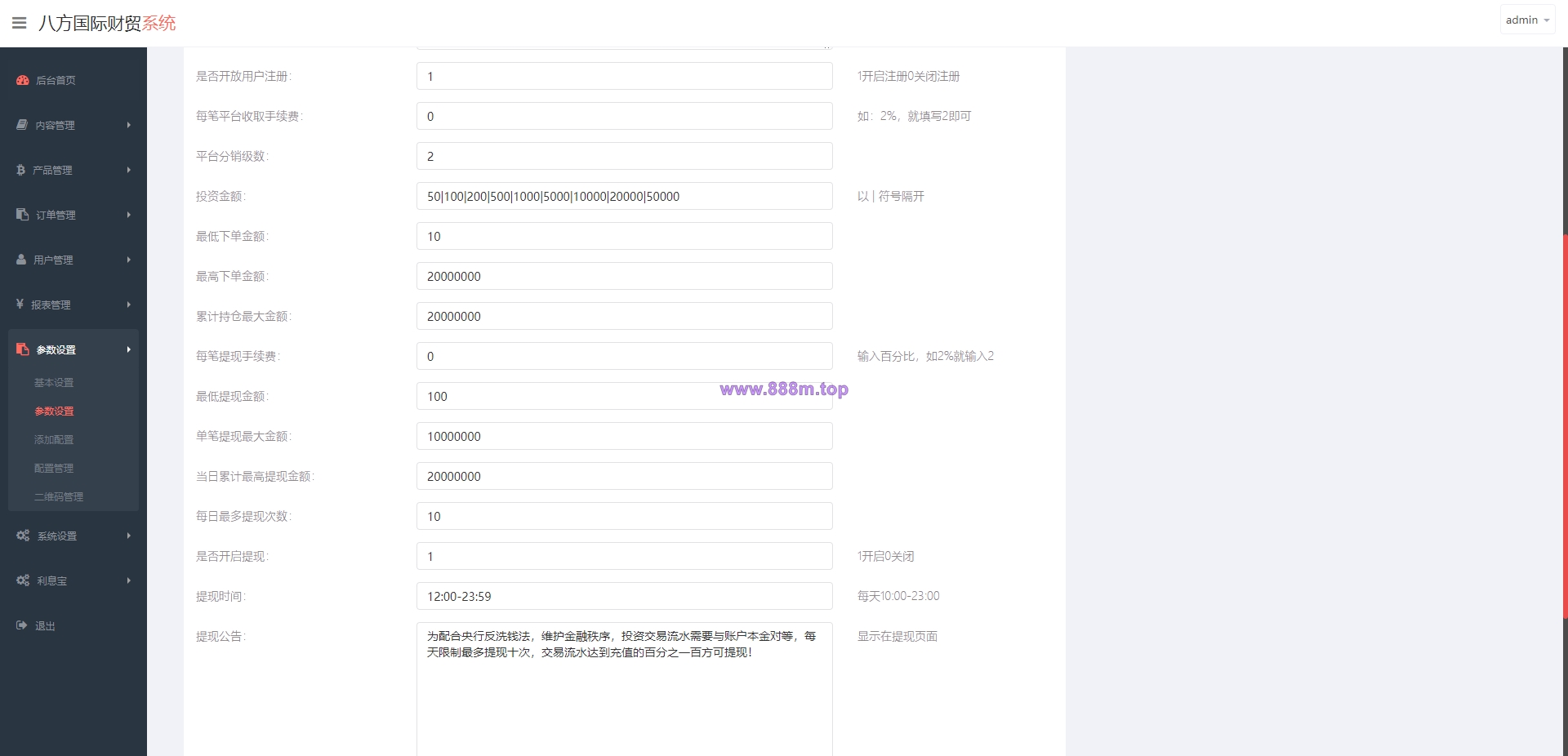Viewport: 1568px width, 756px height.
Task: Click the 每天10:00-23:00 hint text
Action: pyautogui.click(x=898, y=596)
